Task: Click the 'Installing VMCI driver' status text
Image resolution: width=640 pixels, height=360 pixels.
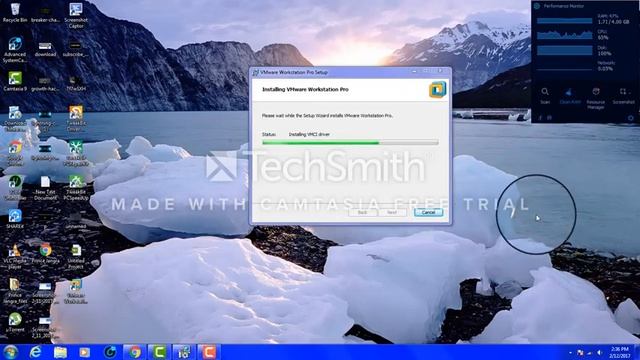Action: [x=309, y=134]
